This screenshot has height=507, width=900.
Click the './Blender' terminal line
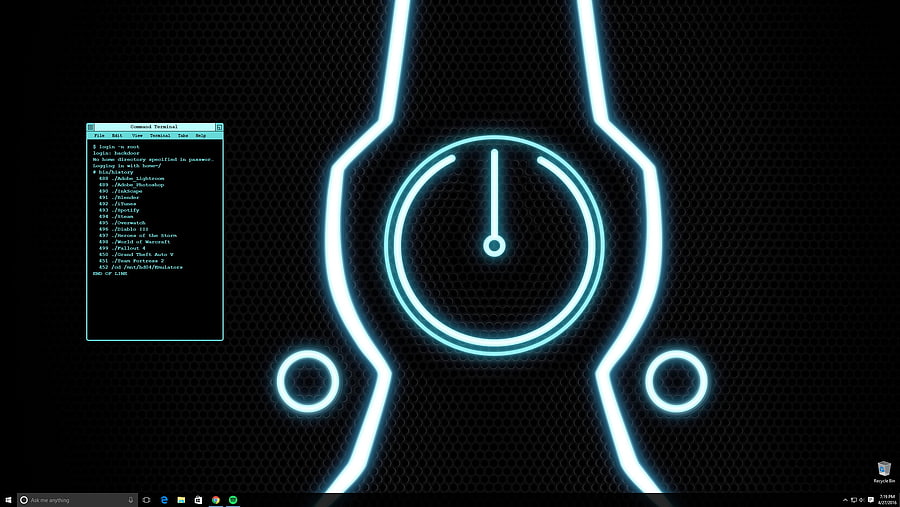click(119, 198)
